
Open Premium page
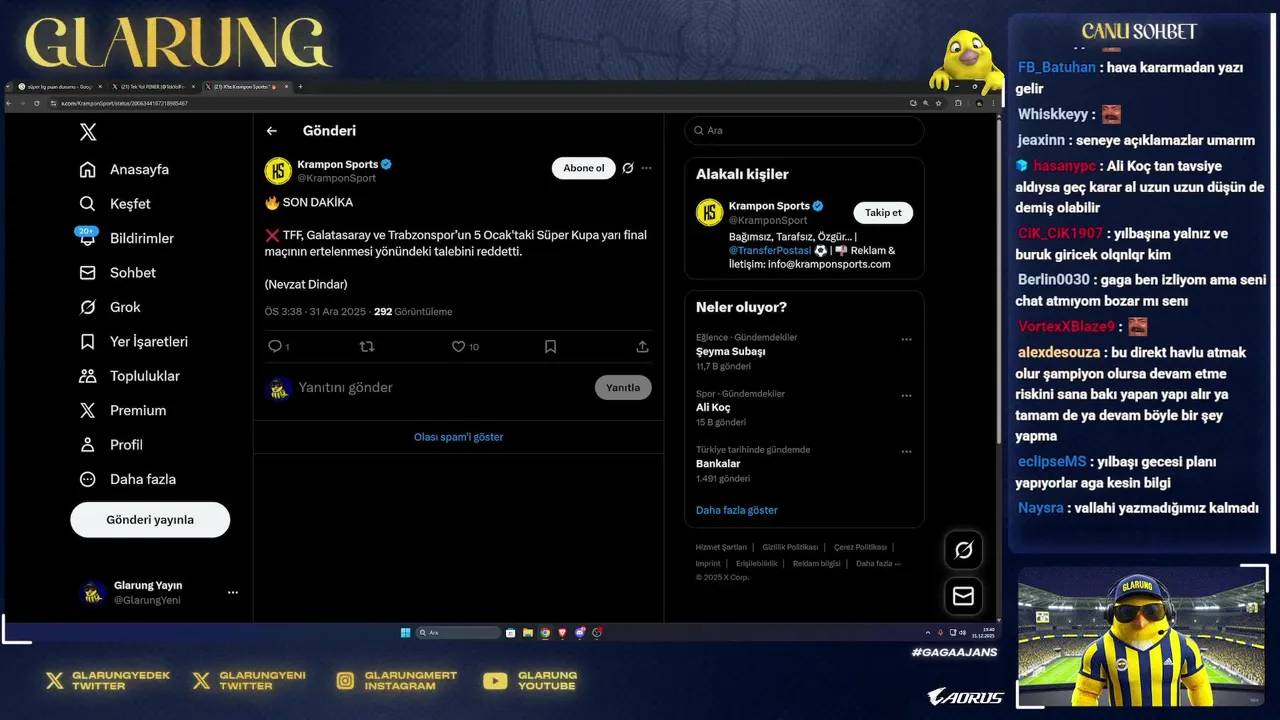click(123, 411)
